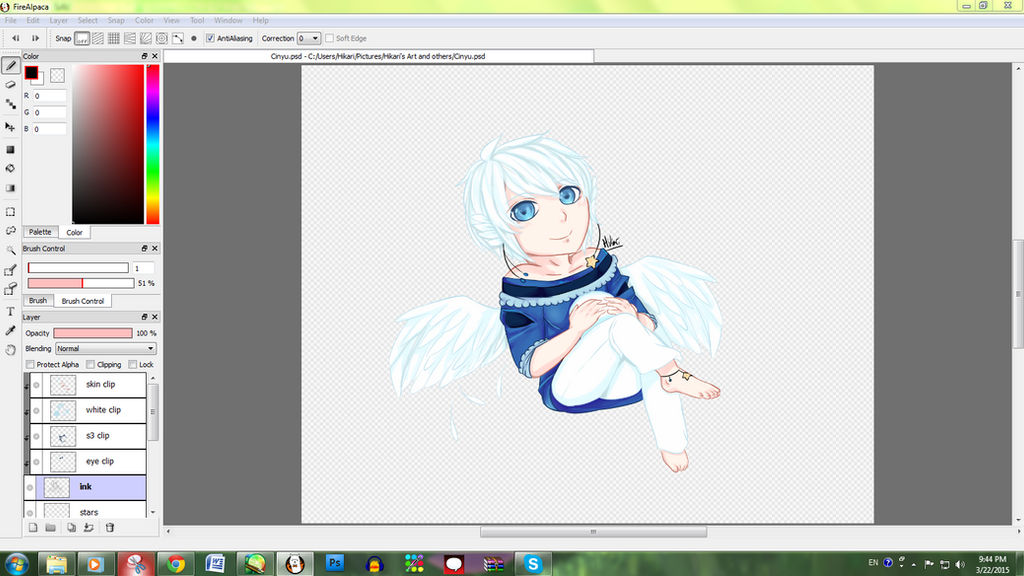Click the foreground black color swatch

[x=31, y=72]
